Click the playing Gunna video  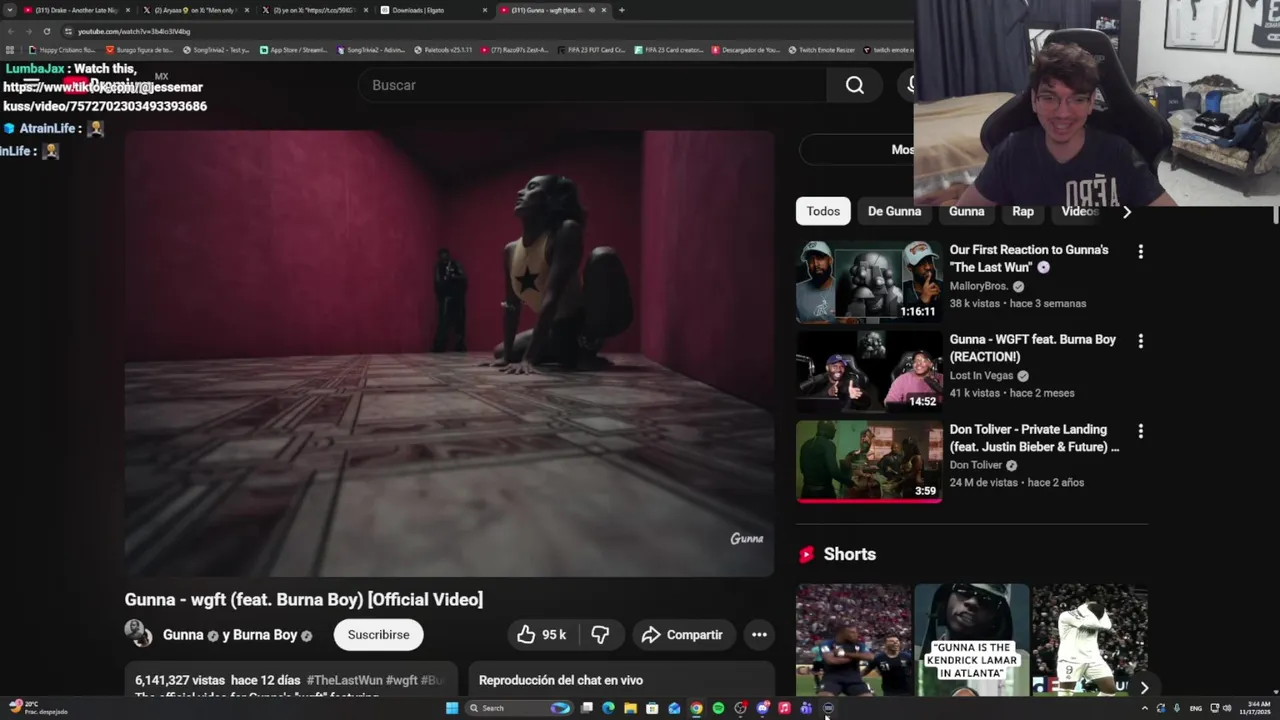449,353
